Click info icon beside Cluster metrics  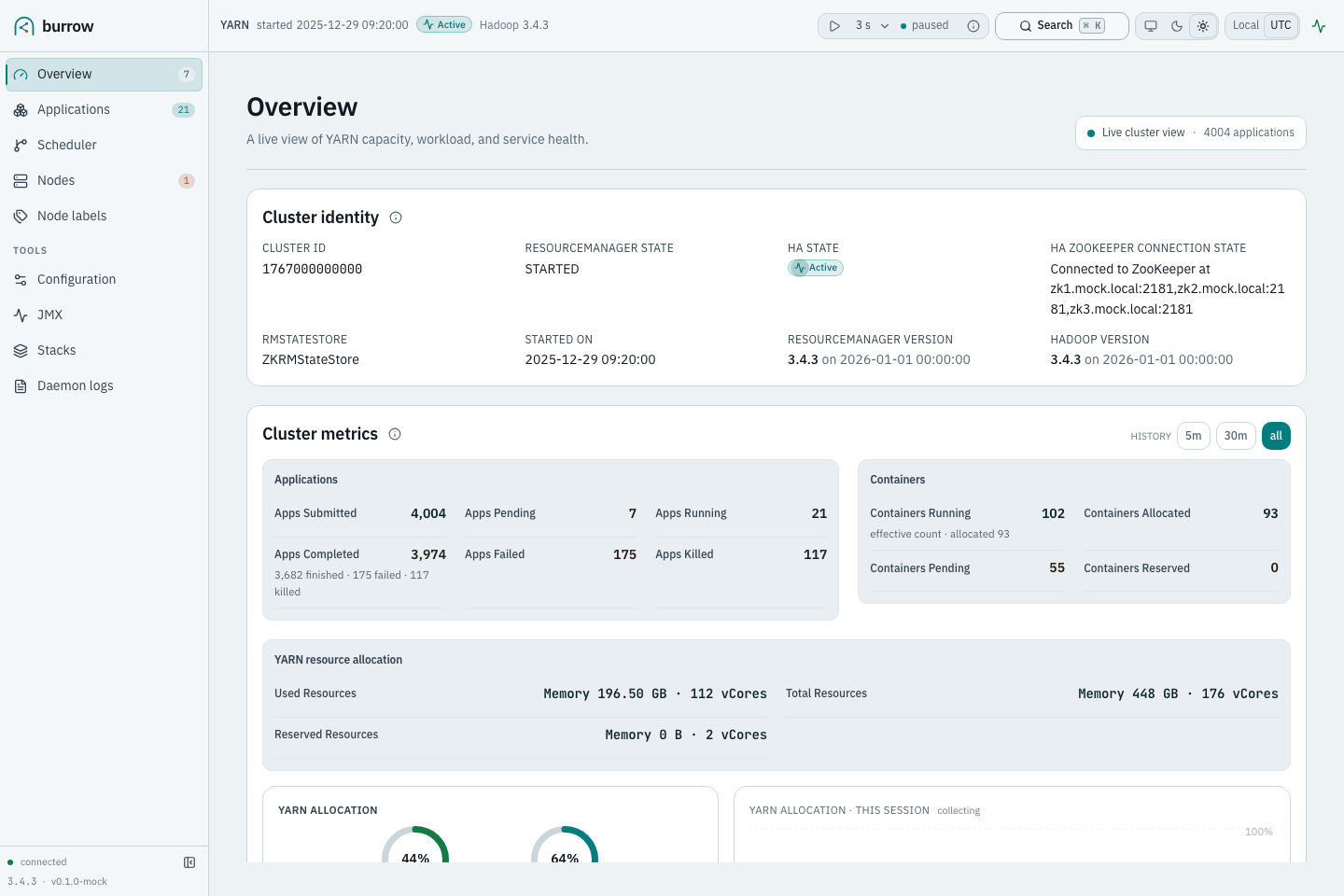tap(395, 434)
